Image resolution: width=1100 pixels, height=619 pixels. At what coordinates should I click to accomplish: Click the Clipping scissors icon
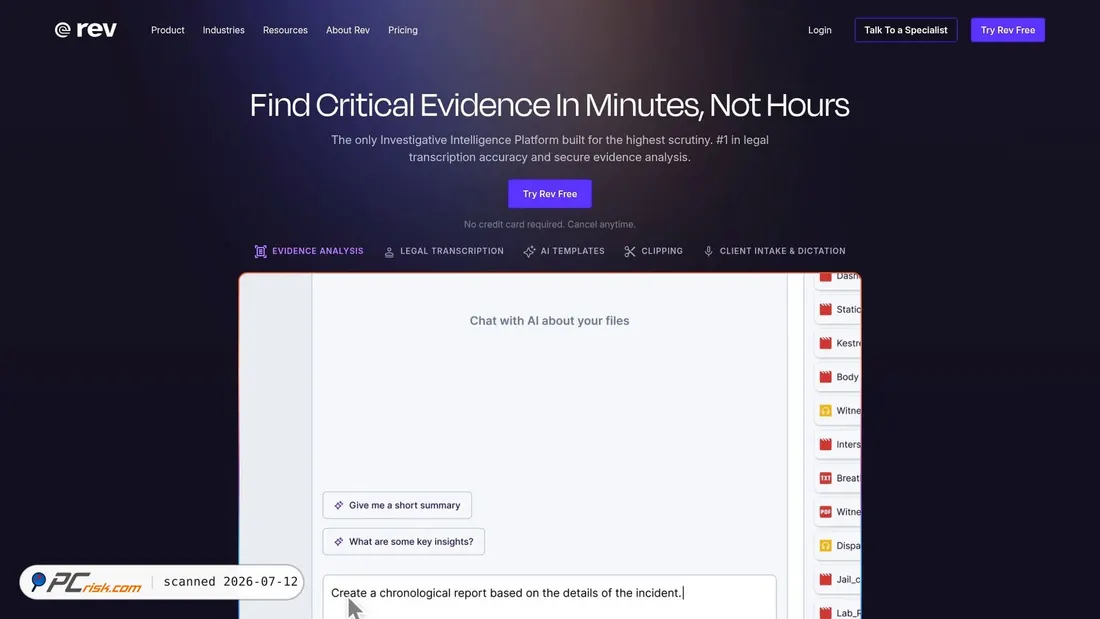click(630, 251)
